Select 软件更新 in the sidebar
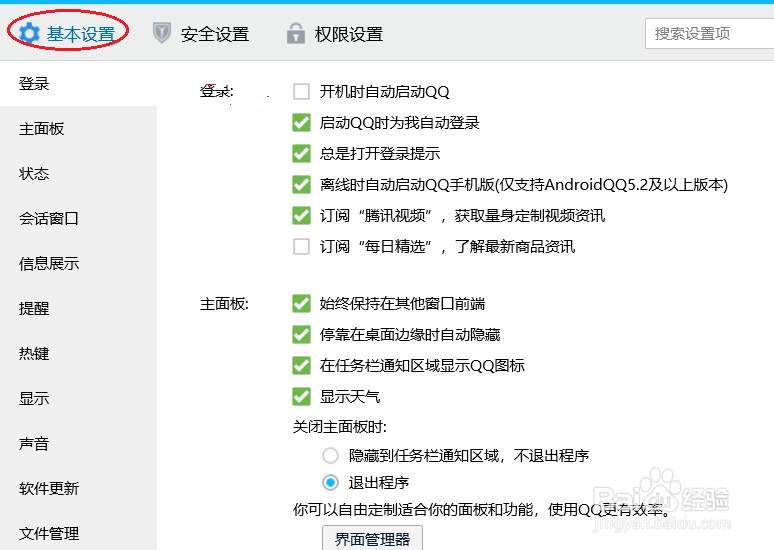The height and width of the screenshot is (550, 774). pos(78,488)
